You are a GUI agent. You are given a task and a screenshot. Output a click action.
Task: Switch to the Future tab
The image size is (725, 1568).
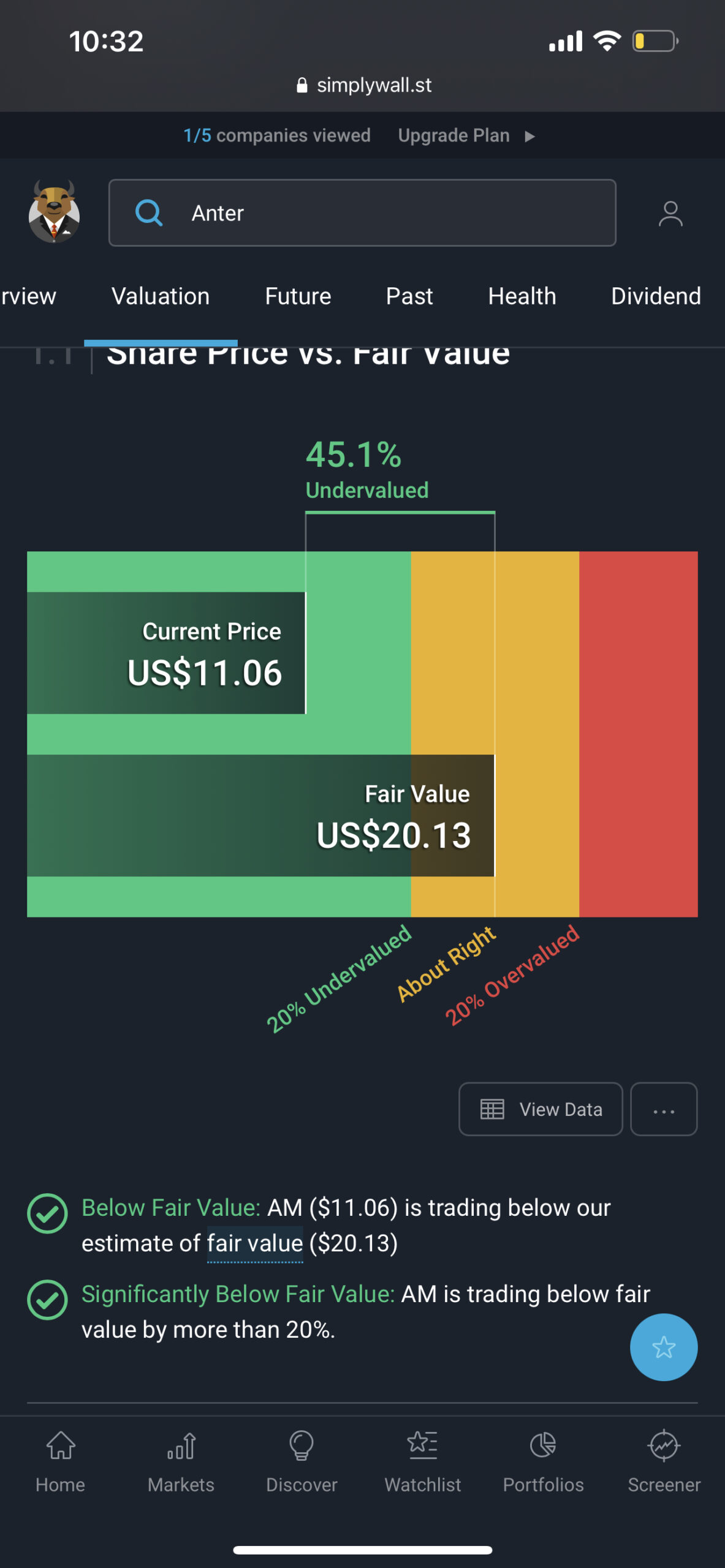point(298,296)
